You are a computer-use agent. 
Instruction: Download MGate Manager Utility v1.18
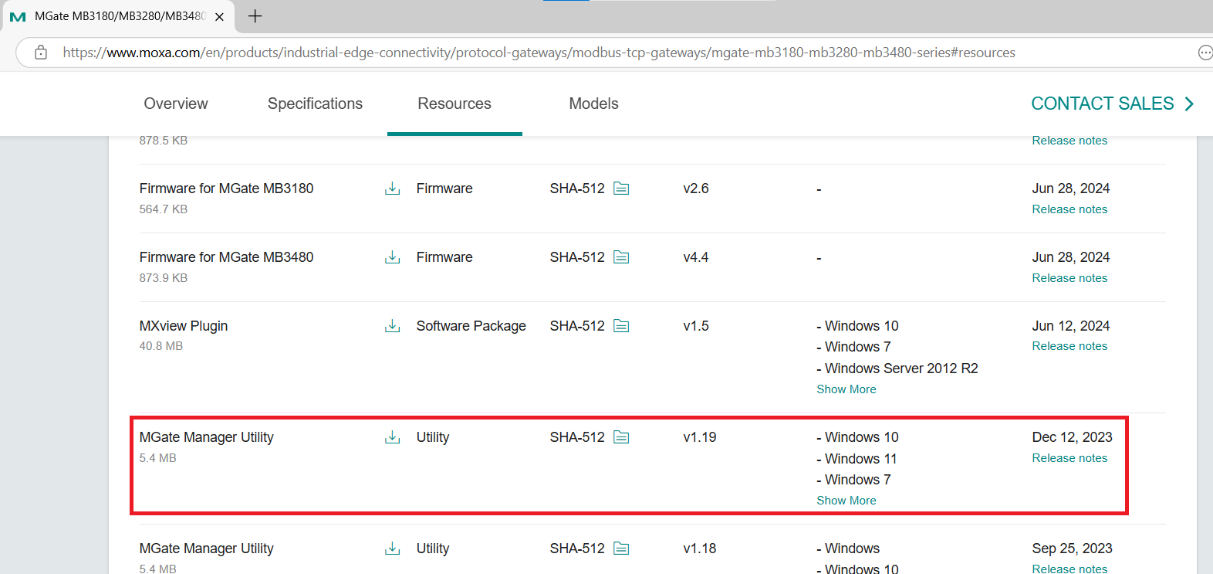(392, 548)
